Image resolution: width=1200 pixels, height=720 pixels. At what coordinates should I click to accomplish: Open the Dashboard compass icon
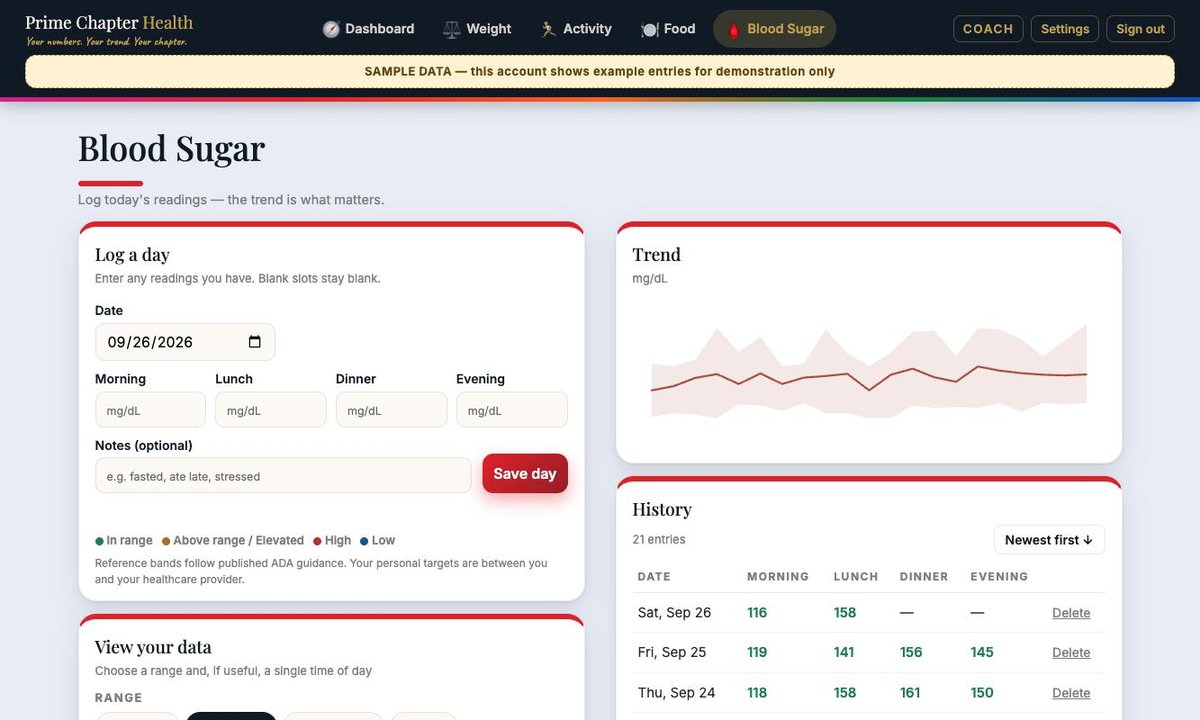pyautogui.click(x=331, y=29)
